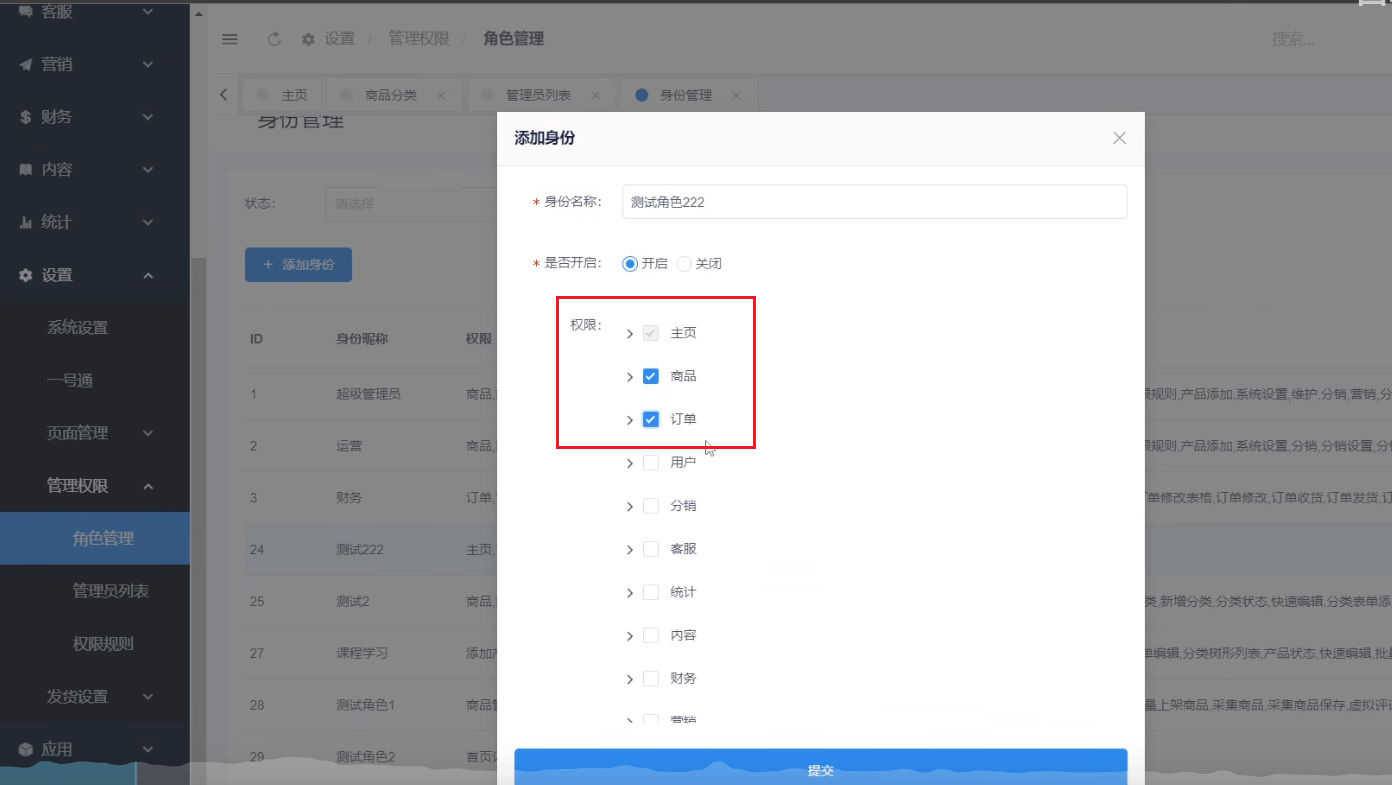Open the 营销 sidebar menu
Image resolution: width=1392 pixels, height=785 pixels.
click(95, 65)
